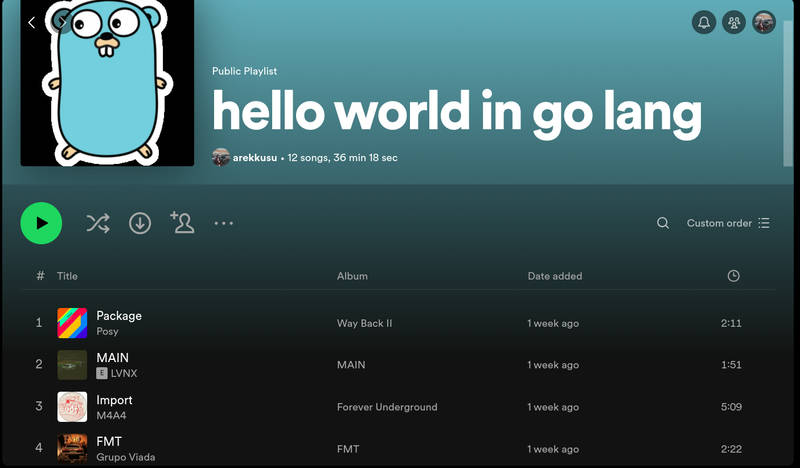
Task: Click the small arekkusu avatar picture
Action: [220, 157]
